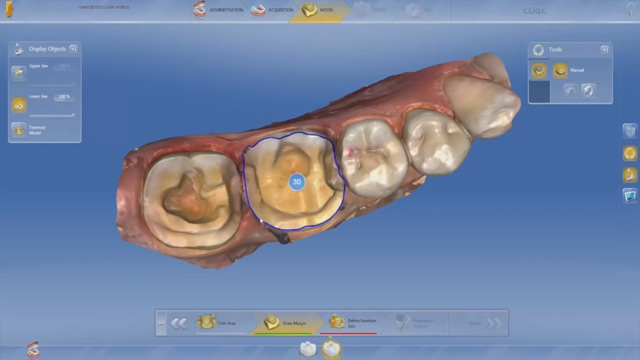The image size is (640, 360).
Task: Switch to the Administration phase tab
Action: 218,10
